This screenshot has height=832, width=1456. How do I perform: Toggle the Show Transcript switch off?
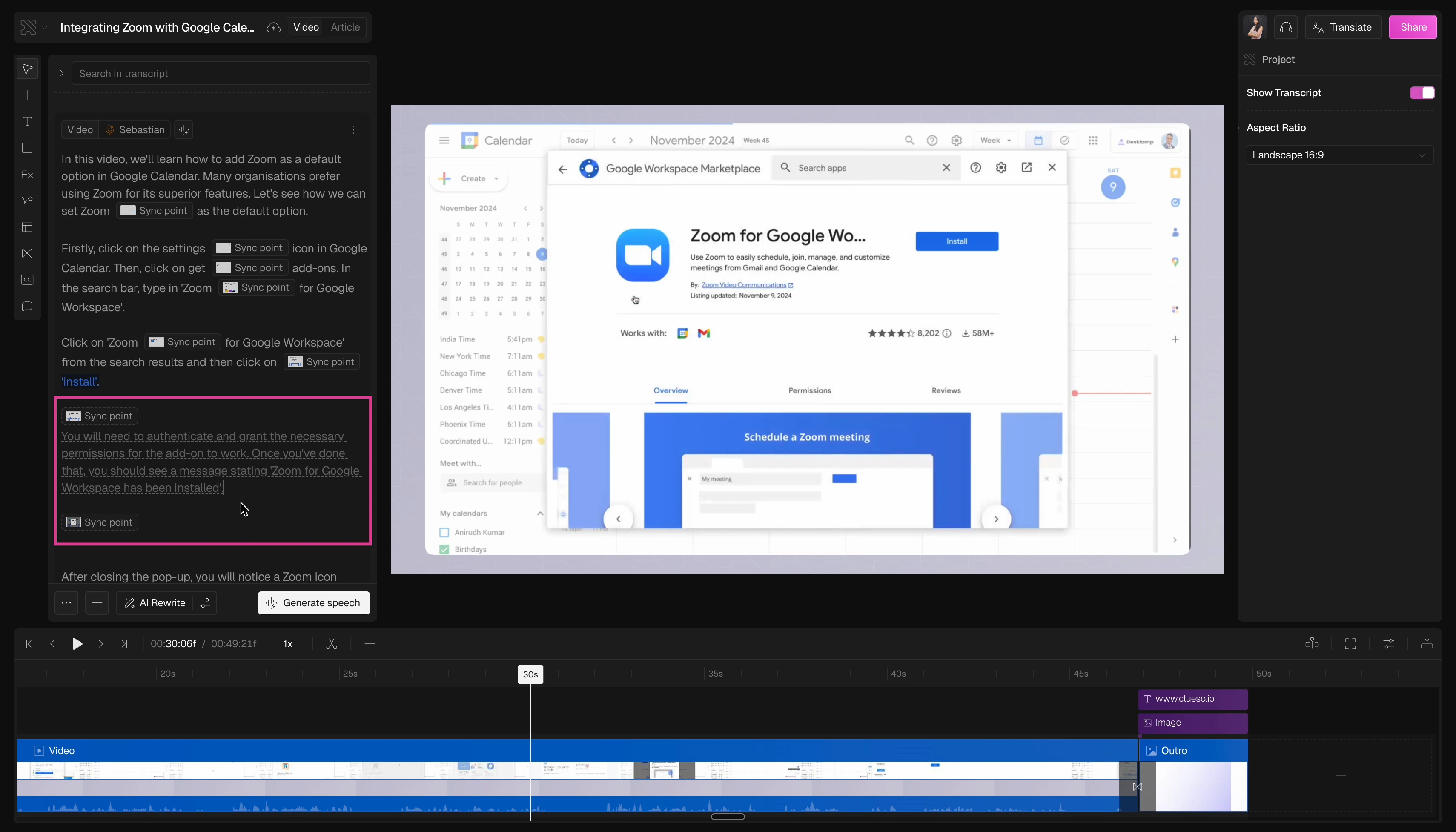click(1421, 93)
